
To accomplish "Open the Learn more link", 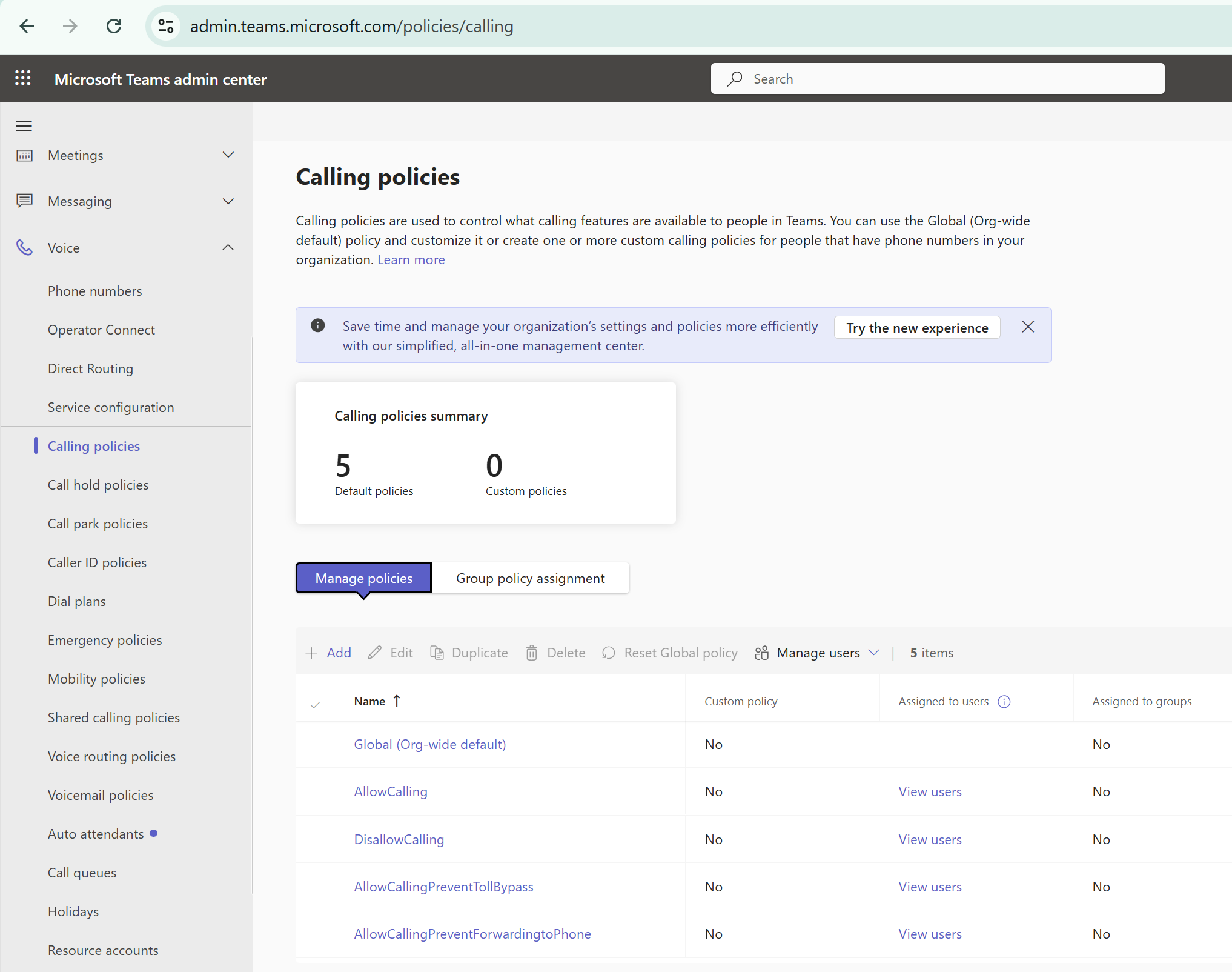I will 411,259.
